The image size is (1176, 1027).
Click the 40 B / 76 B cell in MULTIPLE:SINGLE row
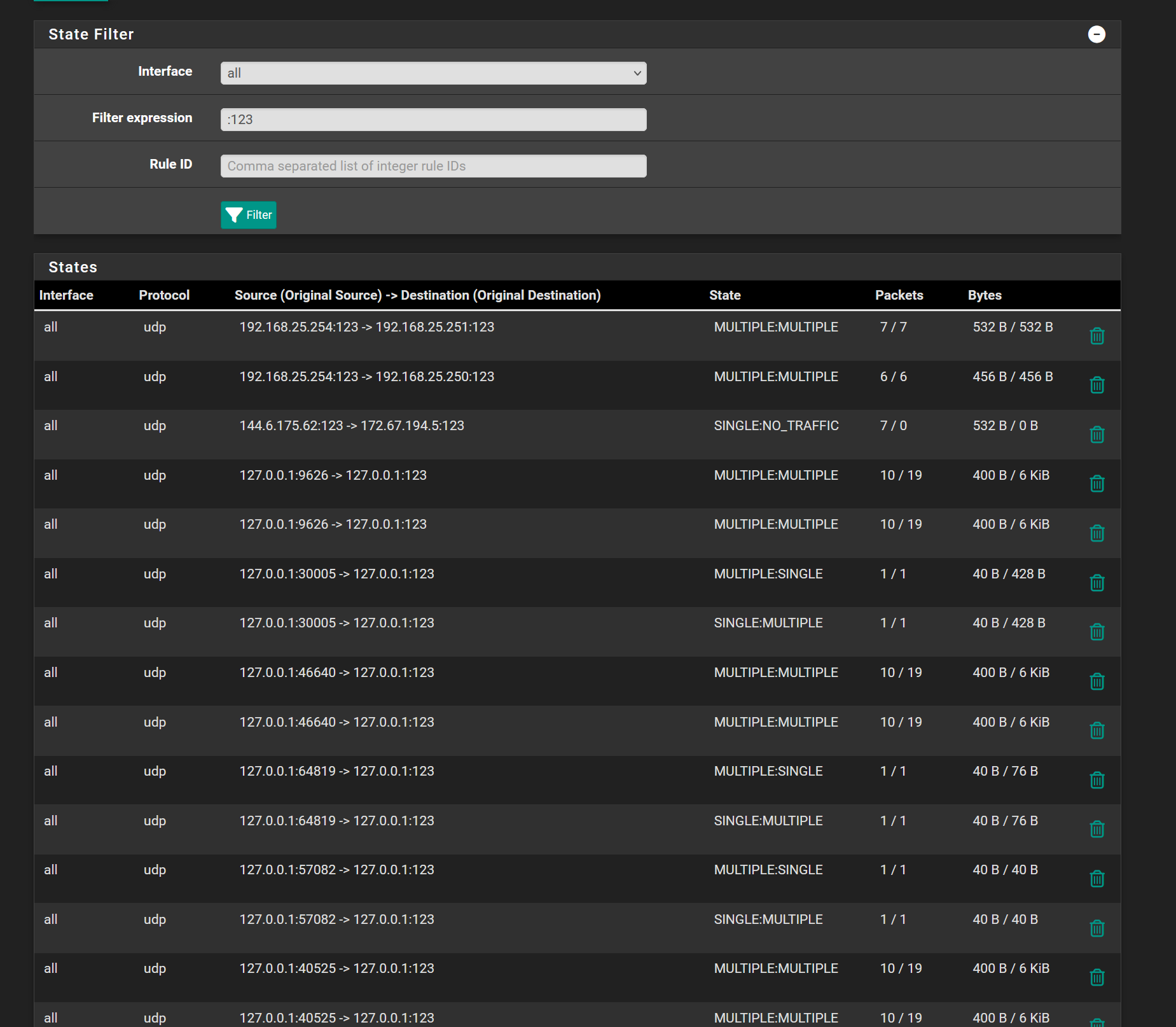(x=1005, y=771)
